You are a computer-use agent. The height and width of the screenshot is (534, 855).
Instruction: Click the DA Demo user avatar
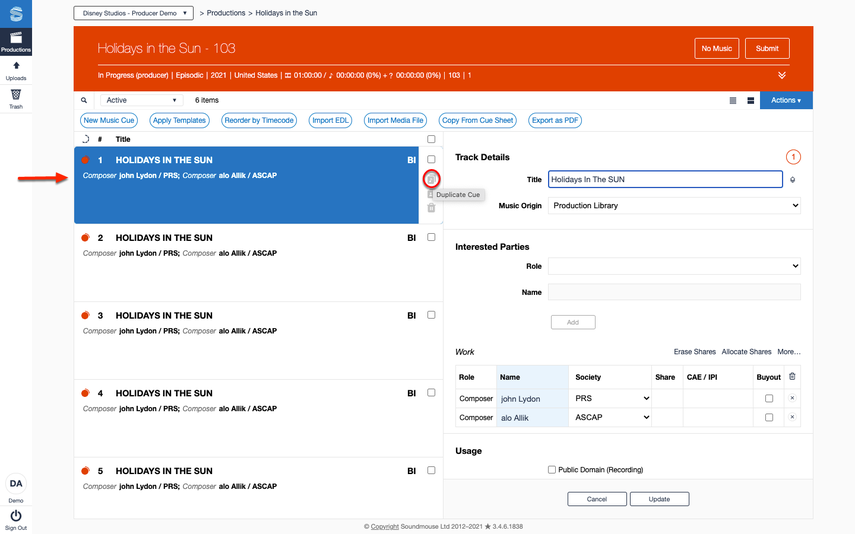pos(16,483)
